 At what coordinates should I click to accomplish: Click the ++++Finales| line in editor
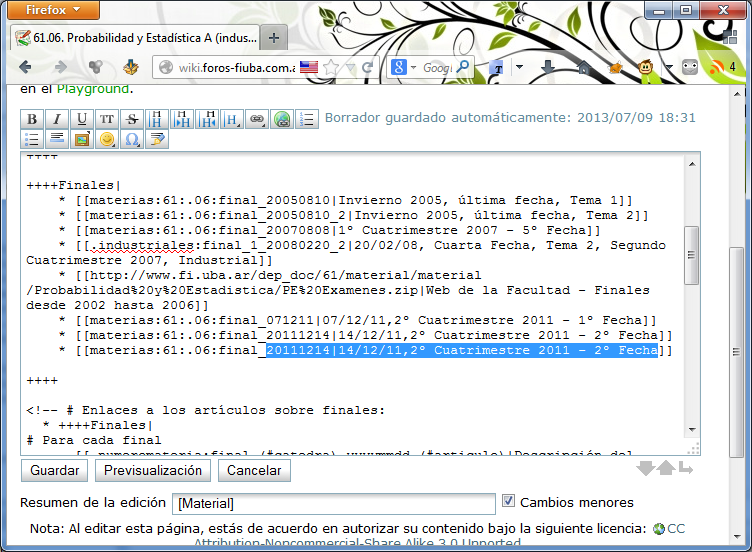click(73, 185)
